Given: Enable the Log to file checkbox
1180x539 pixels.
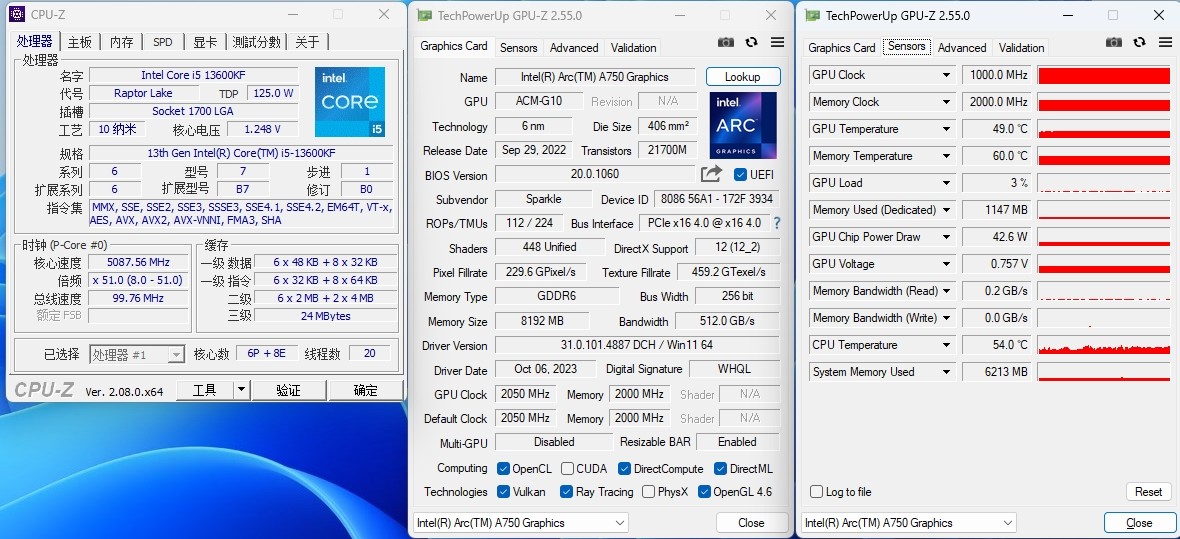Looking at the screenshot, I should coord(817,492).
